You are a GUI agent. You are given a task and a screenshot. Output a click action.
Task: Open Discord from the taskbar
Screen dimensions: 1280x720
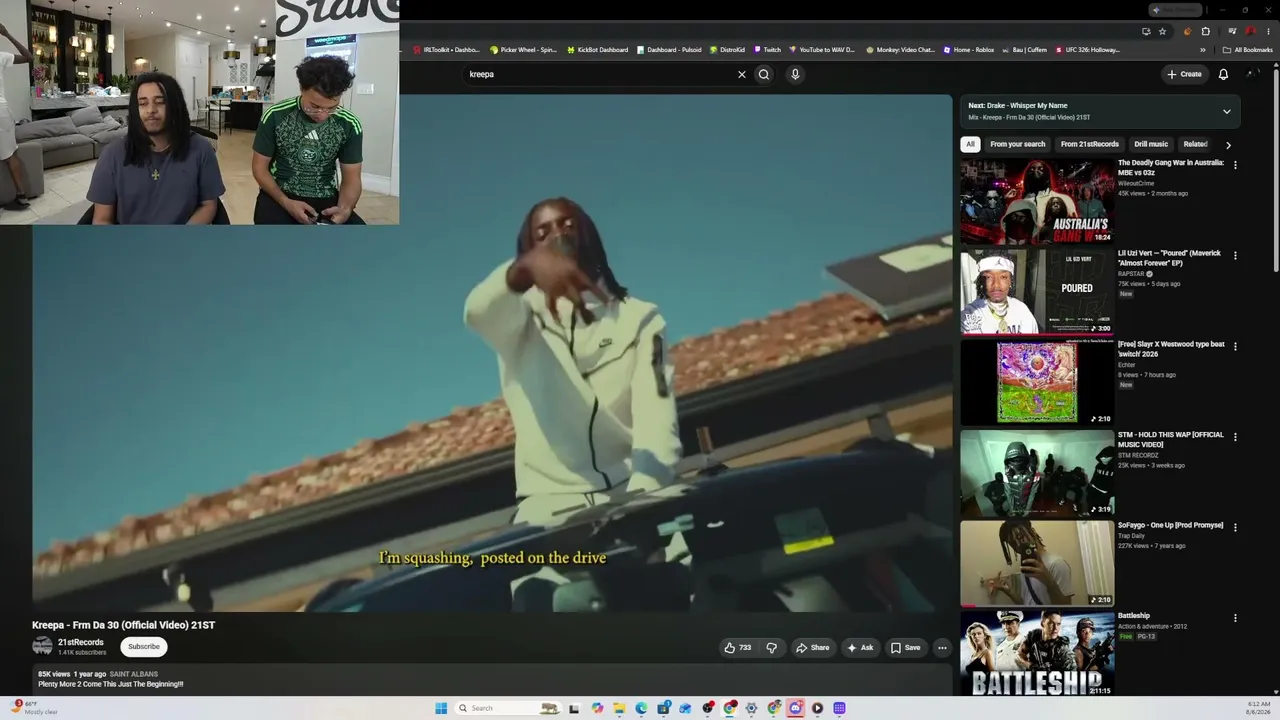[x=795, y=708]
